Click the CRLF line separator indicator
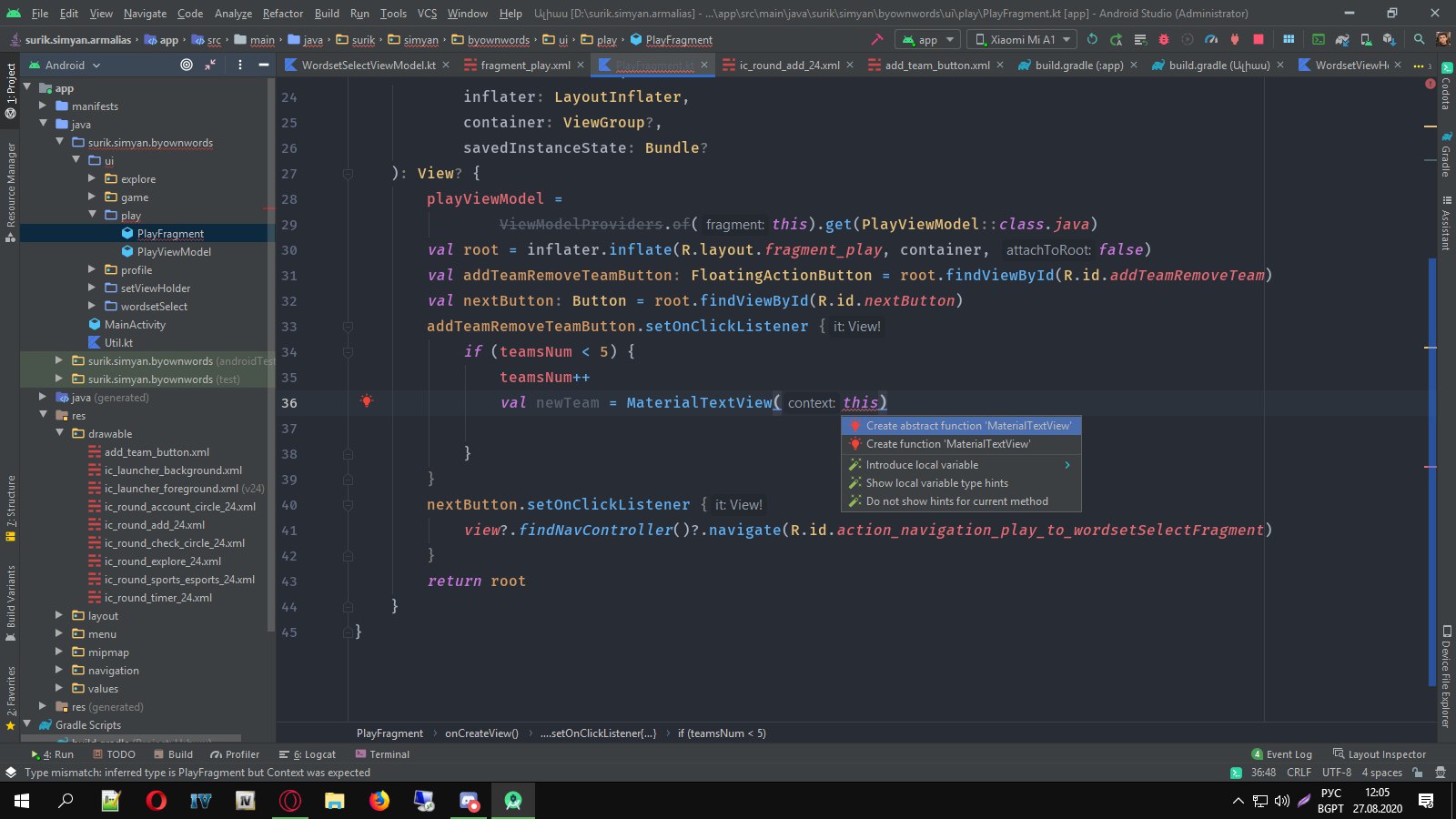This screenshot has height=819, width=1456. tap(1299, 773)
